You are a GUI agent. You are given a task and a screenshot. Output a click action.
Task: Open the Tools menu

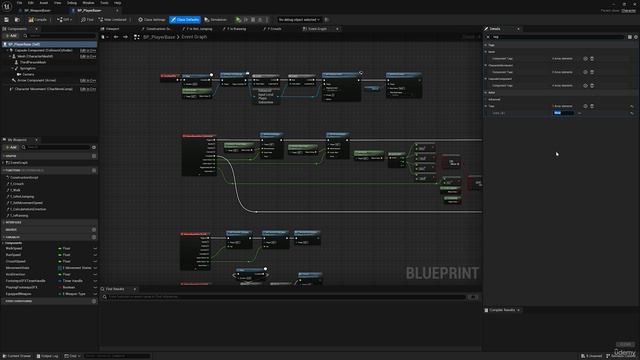click(104, 3)
